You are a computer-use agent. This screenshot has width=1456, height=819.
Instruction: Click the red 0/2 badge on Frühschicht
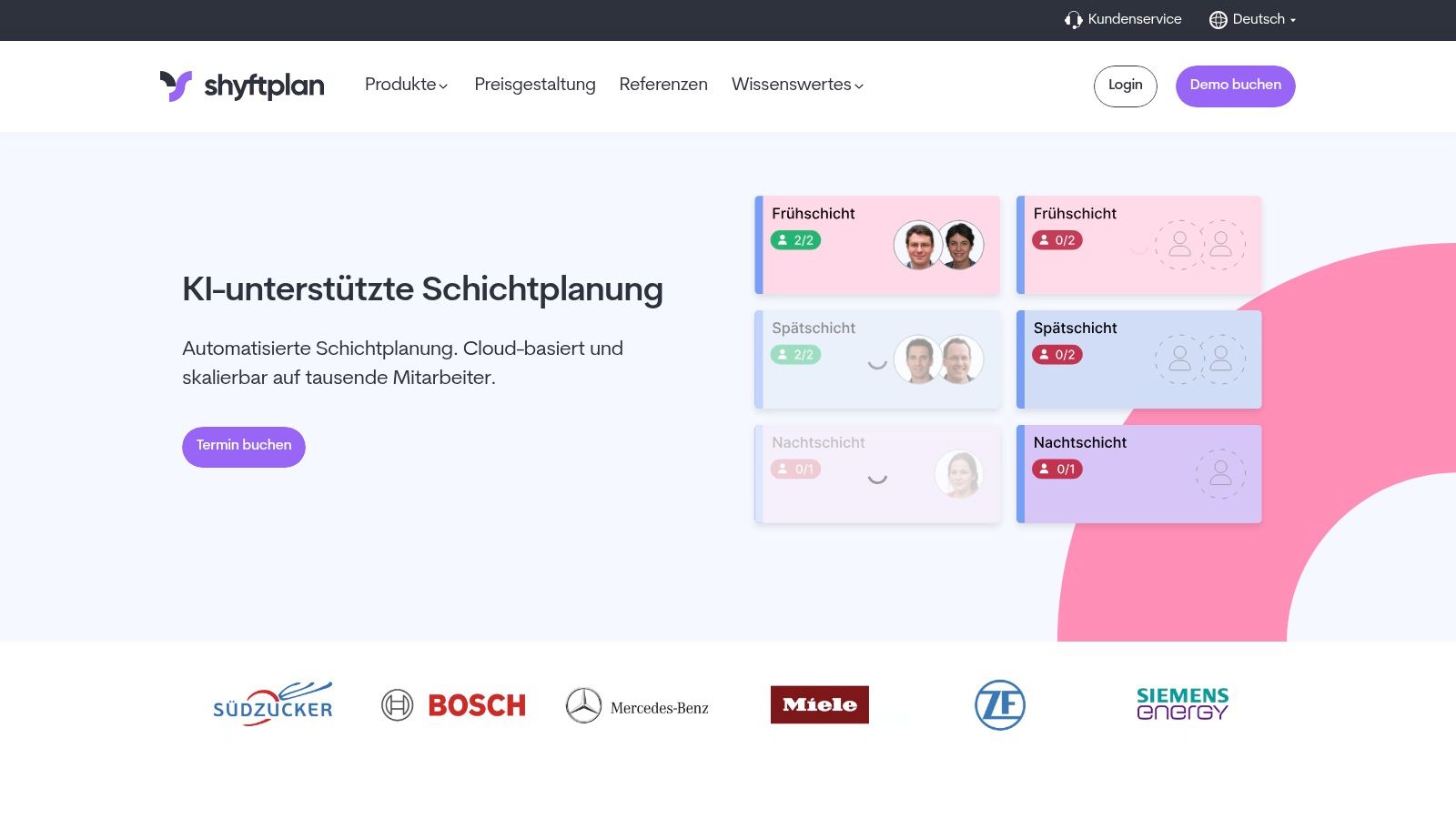point(1057,240)
